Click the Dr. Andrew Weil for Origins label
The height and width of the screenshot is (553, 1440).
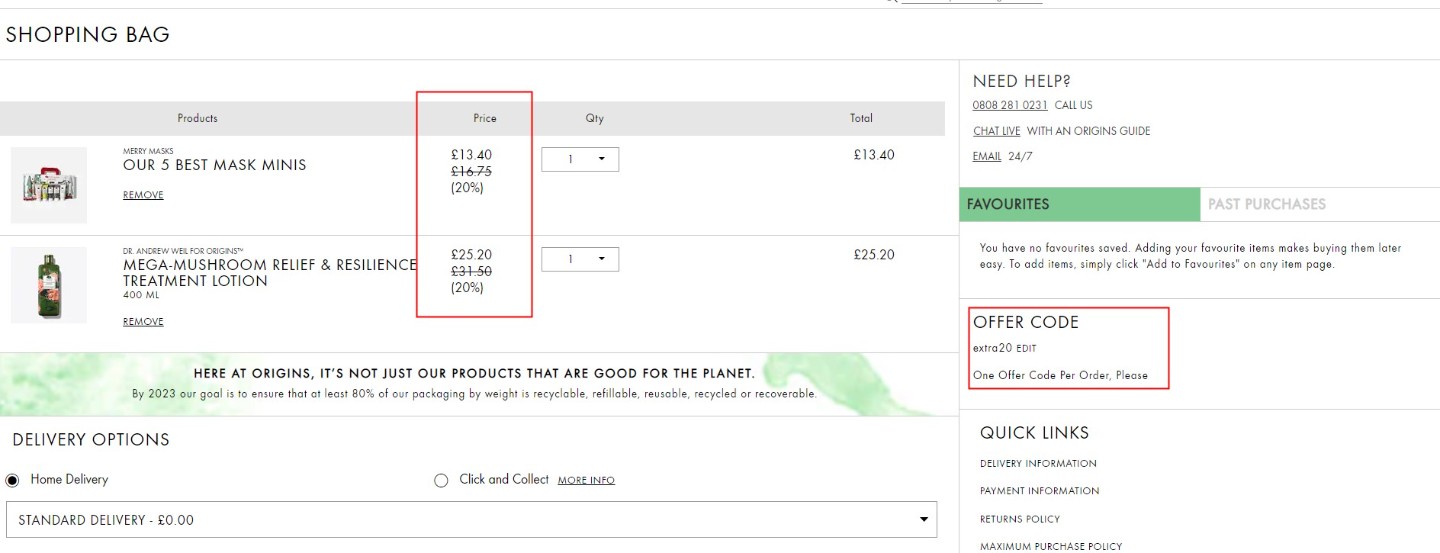pyautogui.click(x=183, y=251)
